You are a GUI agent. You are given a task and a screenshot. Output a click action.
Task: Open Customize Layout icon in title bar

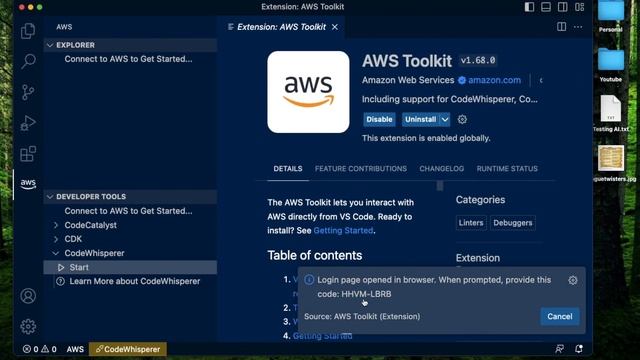(579, 7)
